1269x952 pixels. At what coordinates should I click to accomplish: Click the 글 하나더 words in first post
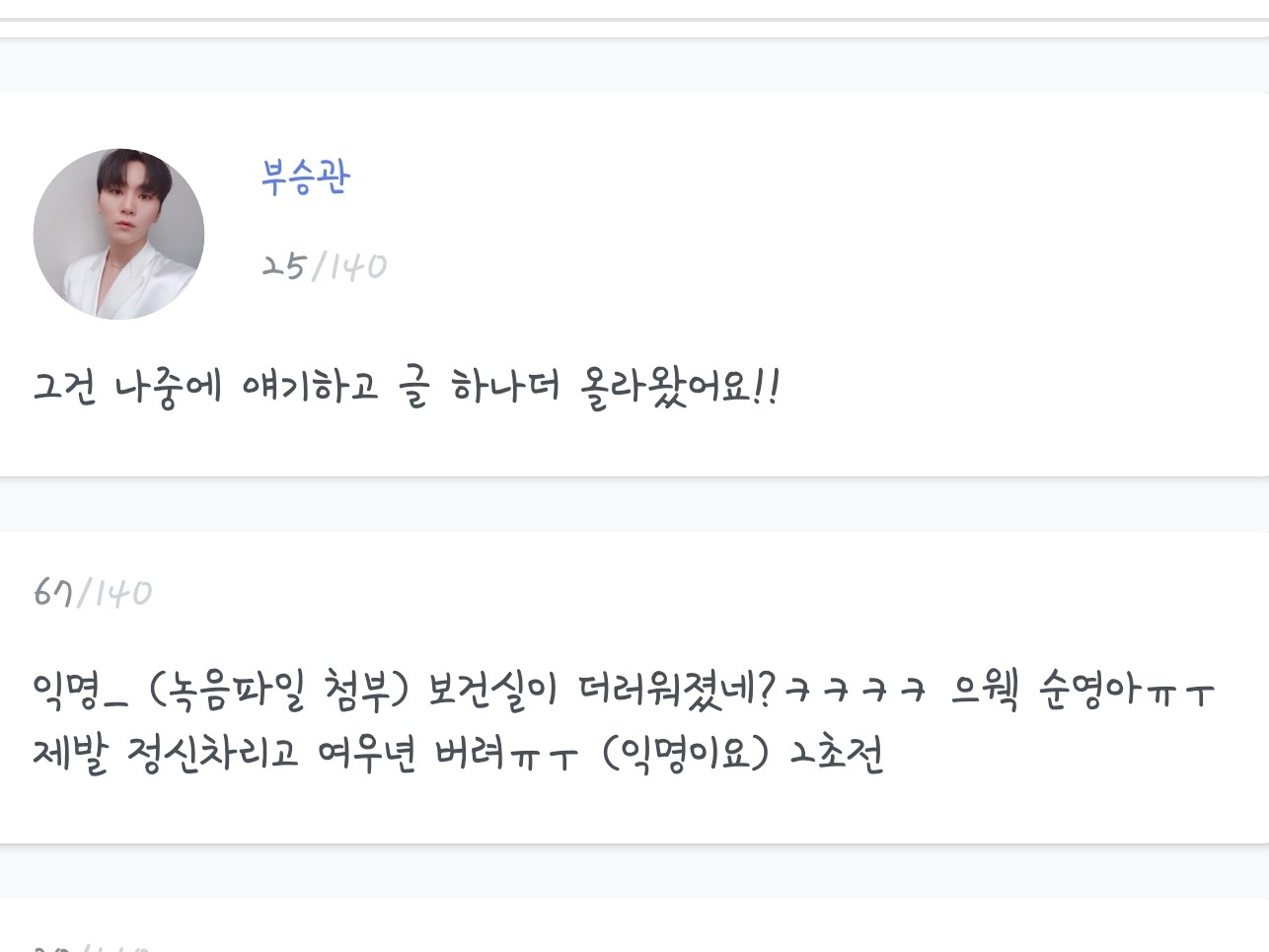pyautogui.click(x=480, y=386)
